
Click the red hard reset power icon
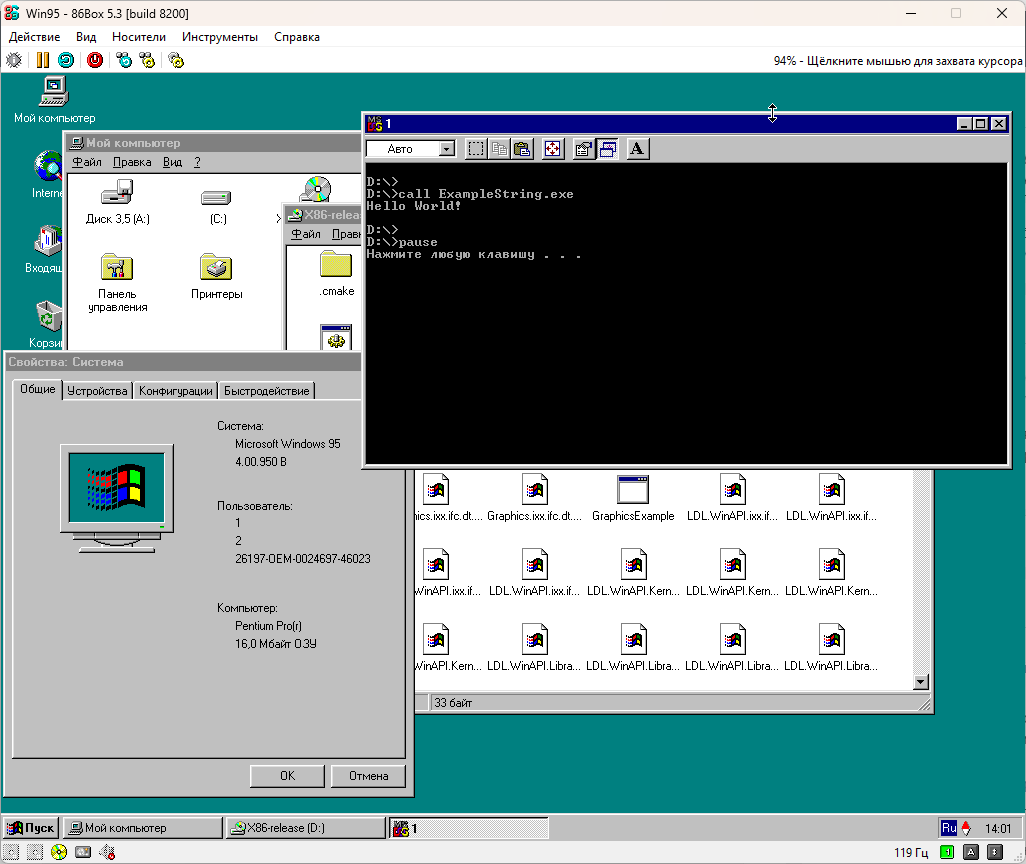tap(95, 60)
